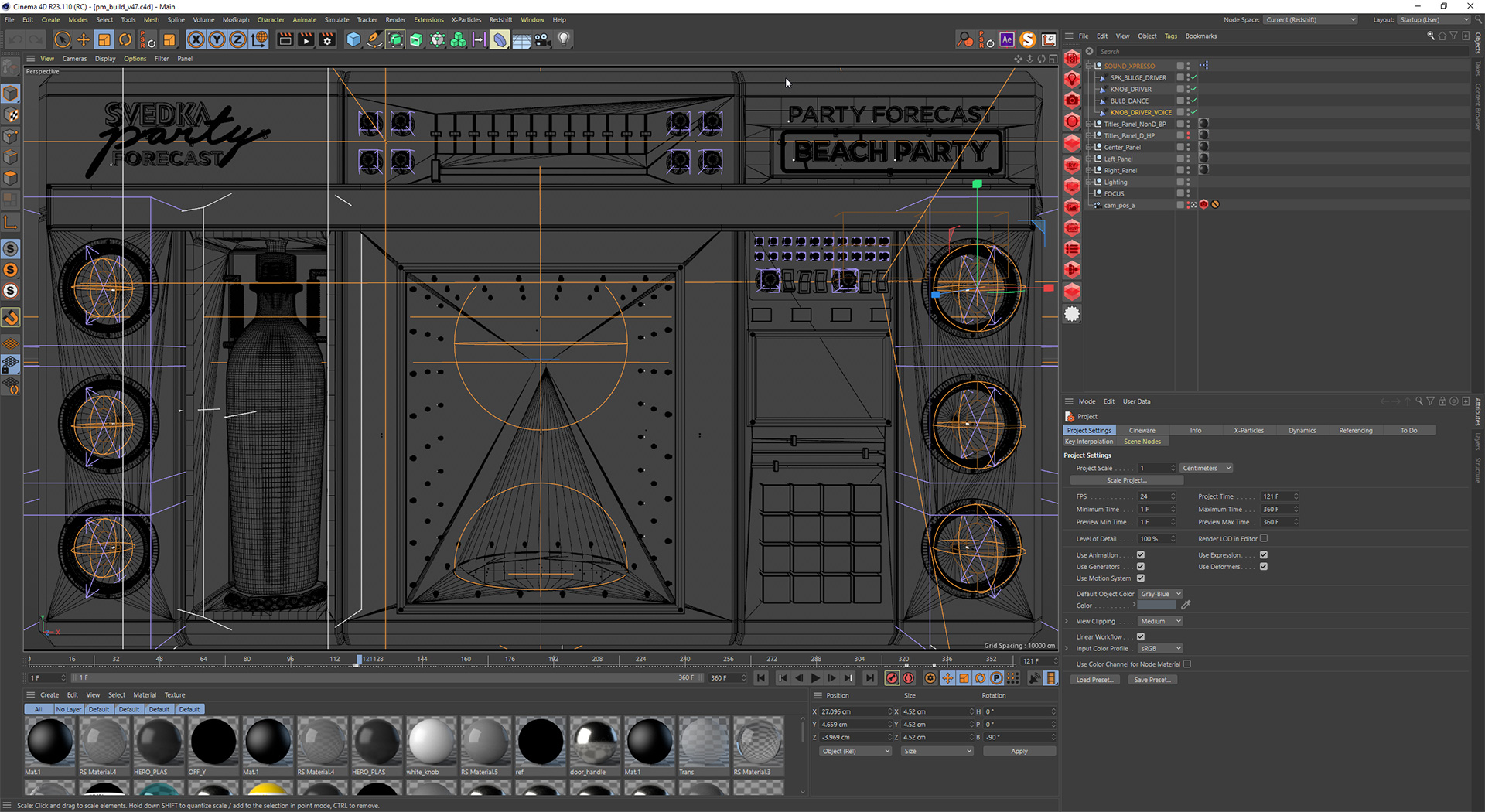Add a Cube primitive object

(x=353, y=39)
